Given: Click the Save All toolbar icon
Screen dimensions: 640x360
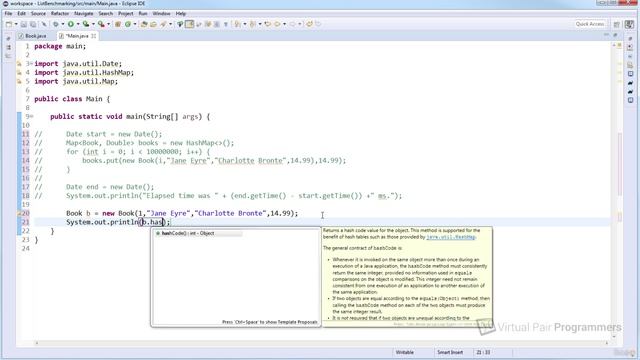Looking at the screenshot, I should 33,24.
